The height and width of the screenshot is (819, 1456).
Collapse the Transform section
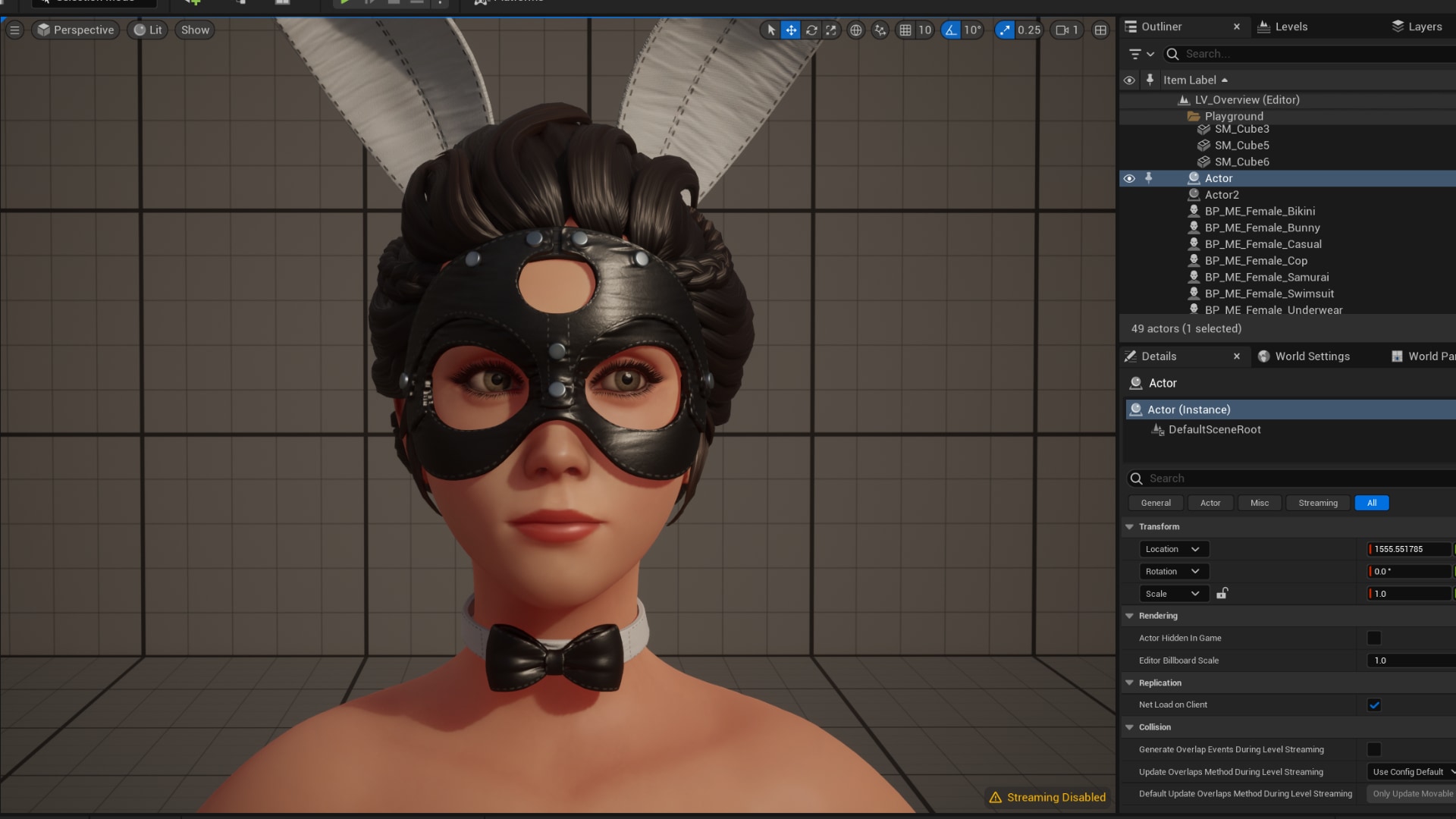click(x=1130, y=526)
